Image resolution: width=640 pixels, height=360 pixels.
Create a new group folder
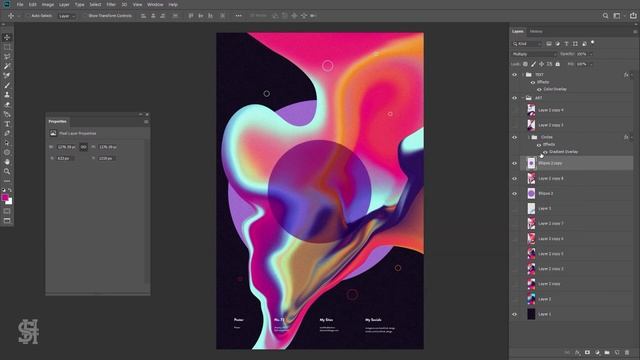coord(607,352)
